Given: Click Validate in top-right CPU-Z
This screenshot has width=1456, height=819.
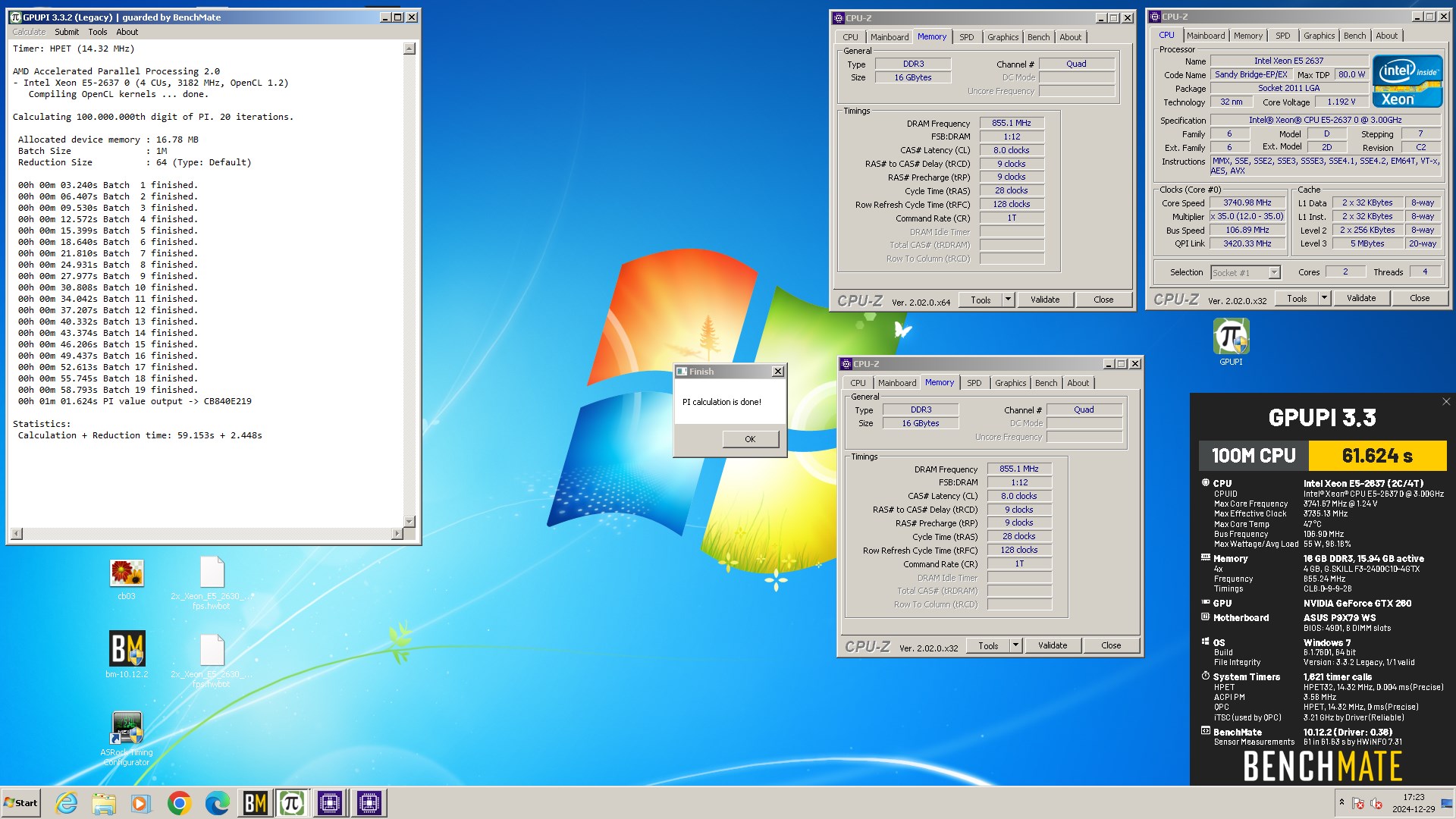Looking at the screenshot, I should point(1361,298).
